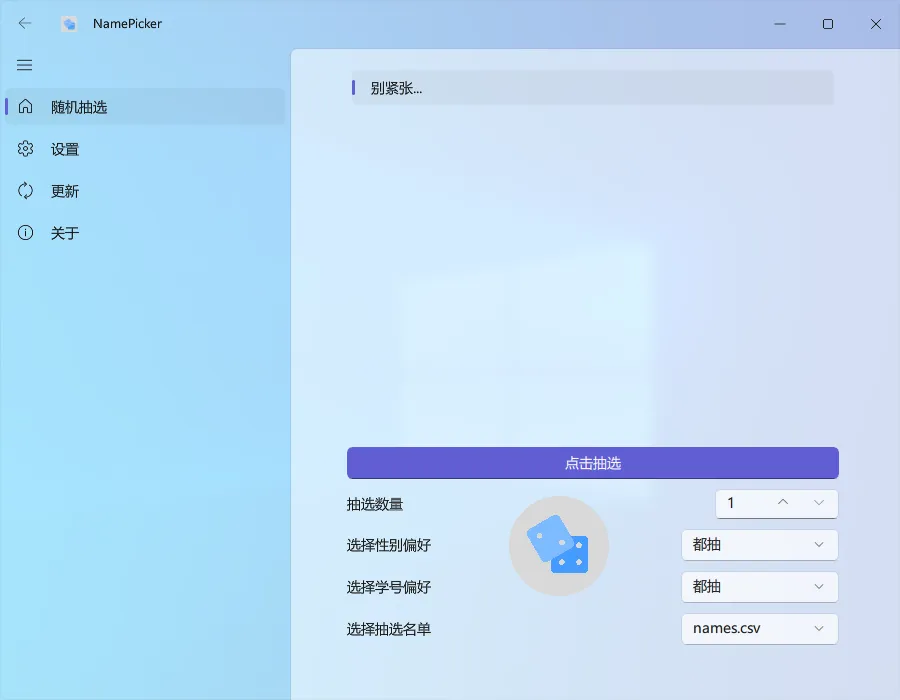Decrease 抽选数量 with the down stepper arrow
Screen dimensions: 900x700
point(819,503)
